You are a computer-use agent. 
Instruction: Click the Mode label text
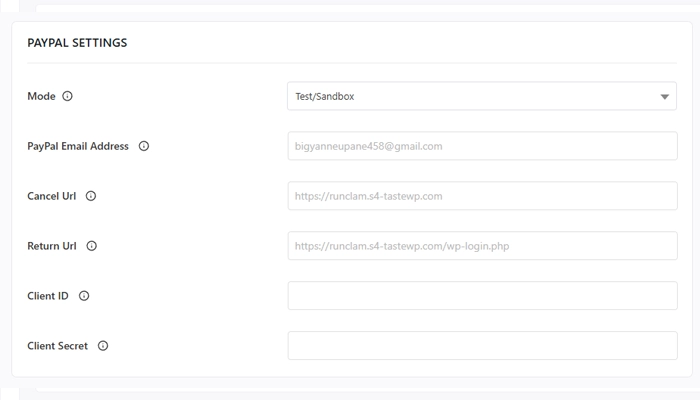click(x=41, y=96)
